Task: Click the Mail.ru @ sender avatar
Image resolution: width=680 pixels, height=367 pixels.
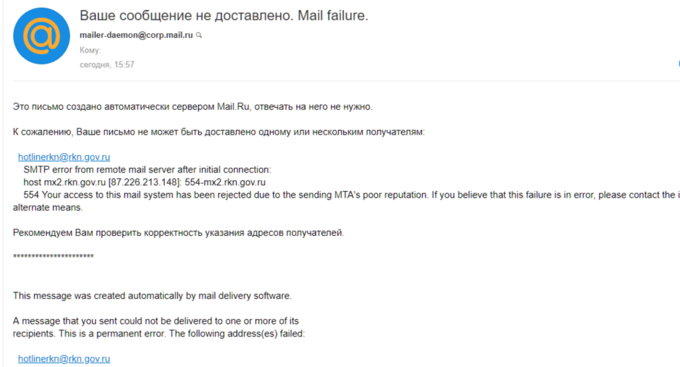Action: coord(42,36)
